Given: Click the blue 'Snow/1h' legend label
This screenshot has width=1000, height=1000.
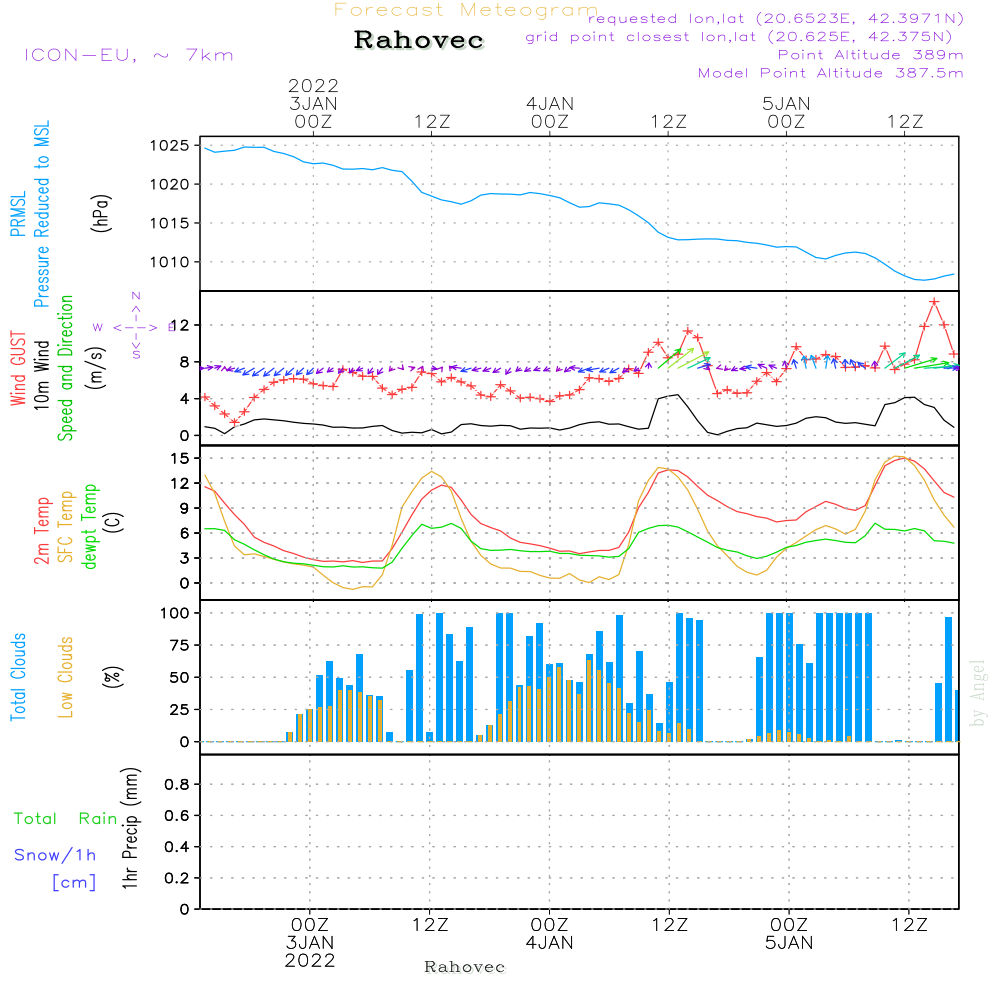Looking at the screenshot, I should pyautogui.click(x=55, y=855).
